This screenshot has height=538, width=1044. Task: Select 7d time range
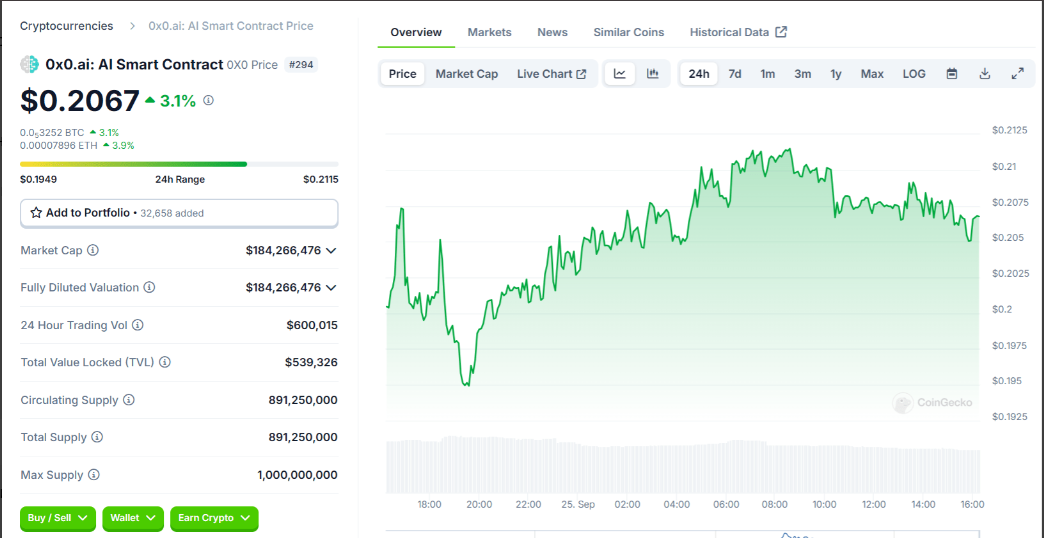735,74
